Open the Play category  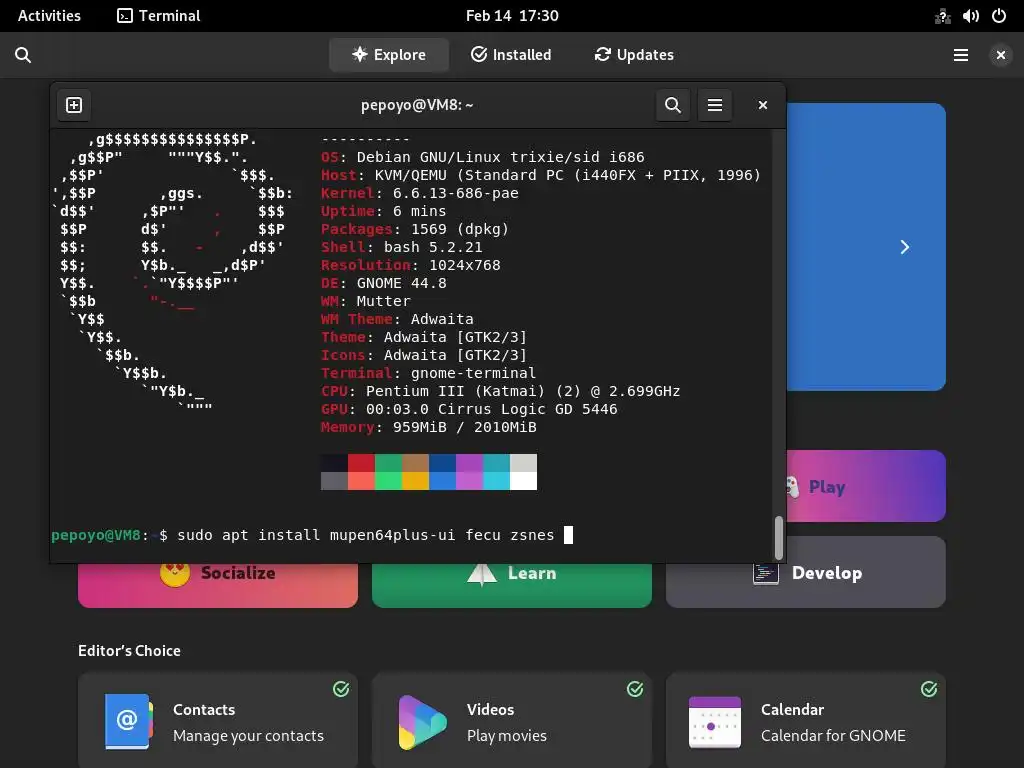point(865,486)
